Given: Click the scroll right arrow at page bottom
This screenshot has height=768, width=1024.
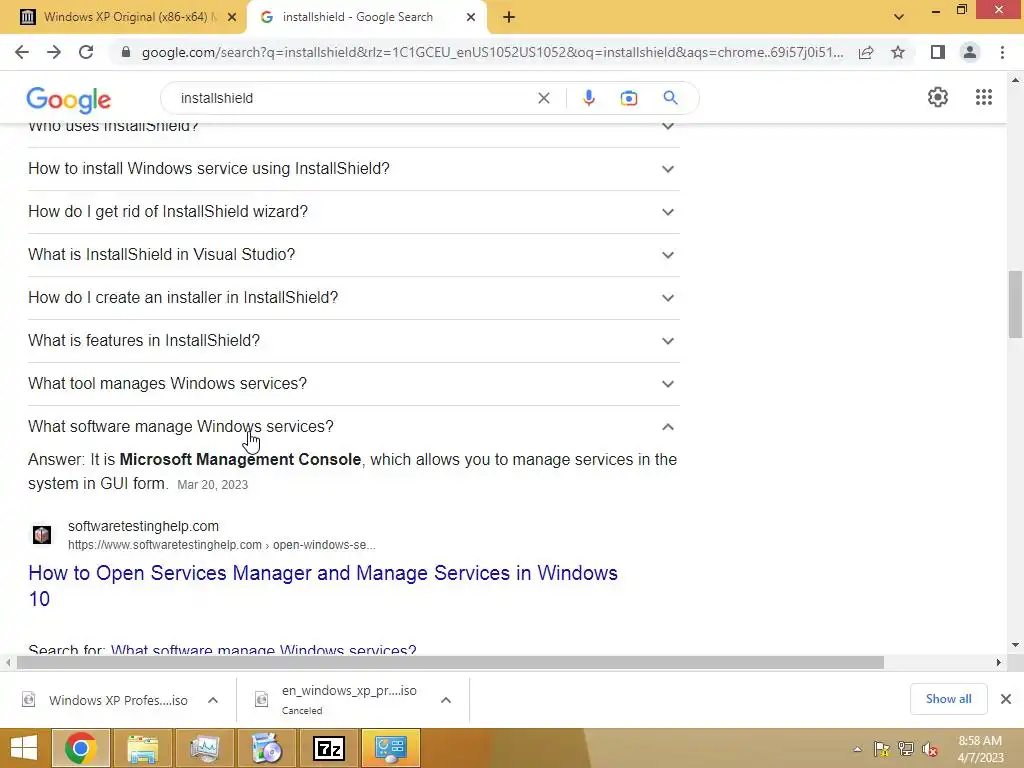Looking at the screenshot, I should [x=999, y=662].
